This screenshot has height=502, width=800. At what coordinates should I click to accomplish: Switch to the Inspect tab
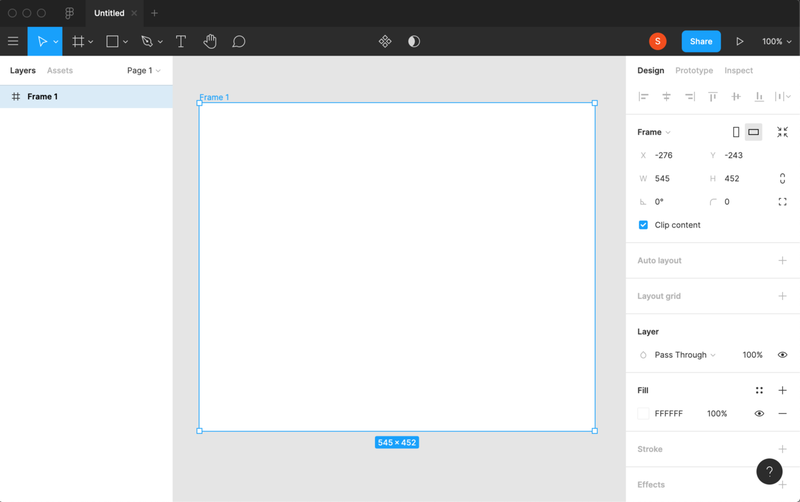pyautogui.click(x=738, y=70)
